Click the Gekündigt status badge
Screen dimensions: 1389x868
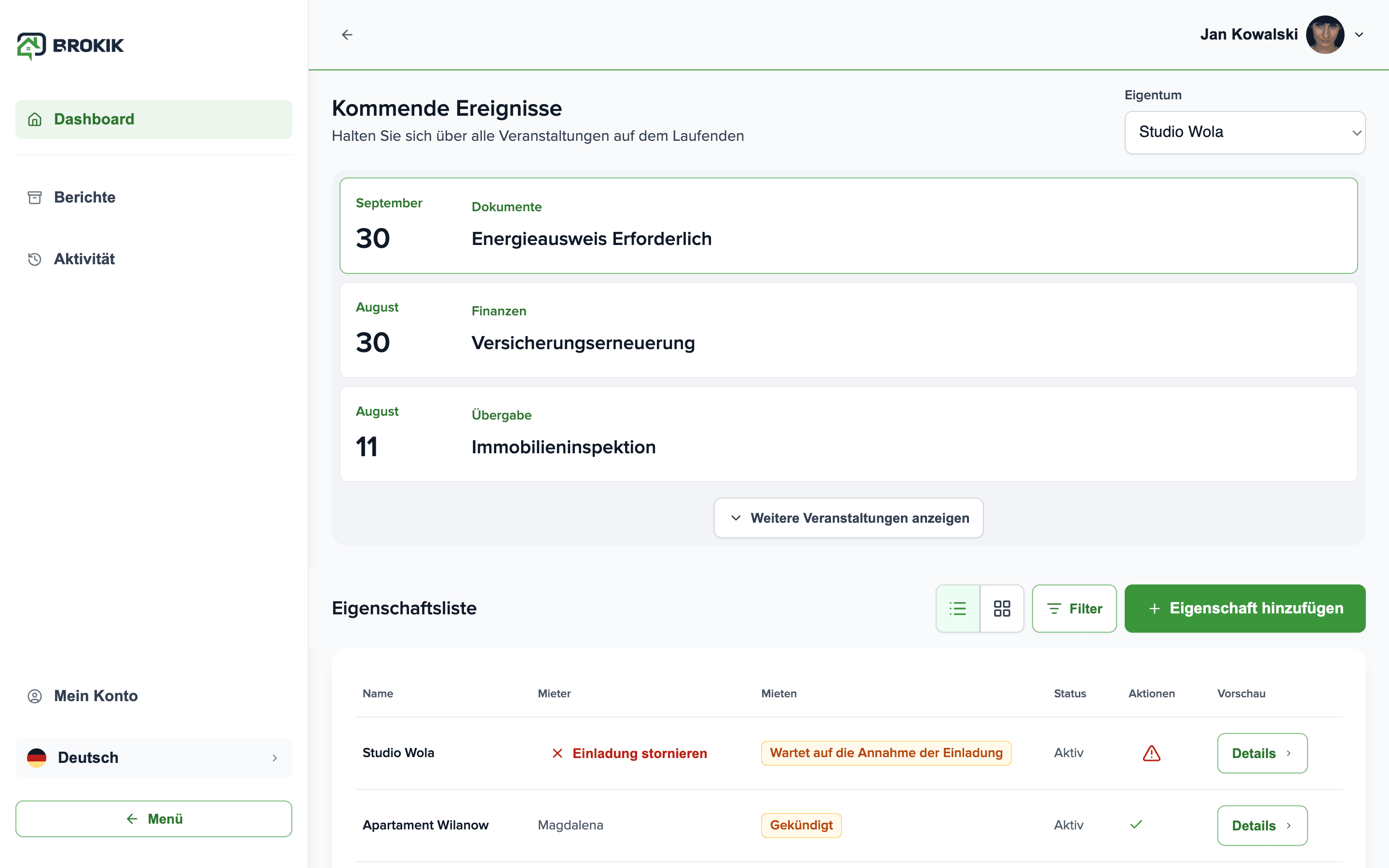801,826
